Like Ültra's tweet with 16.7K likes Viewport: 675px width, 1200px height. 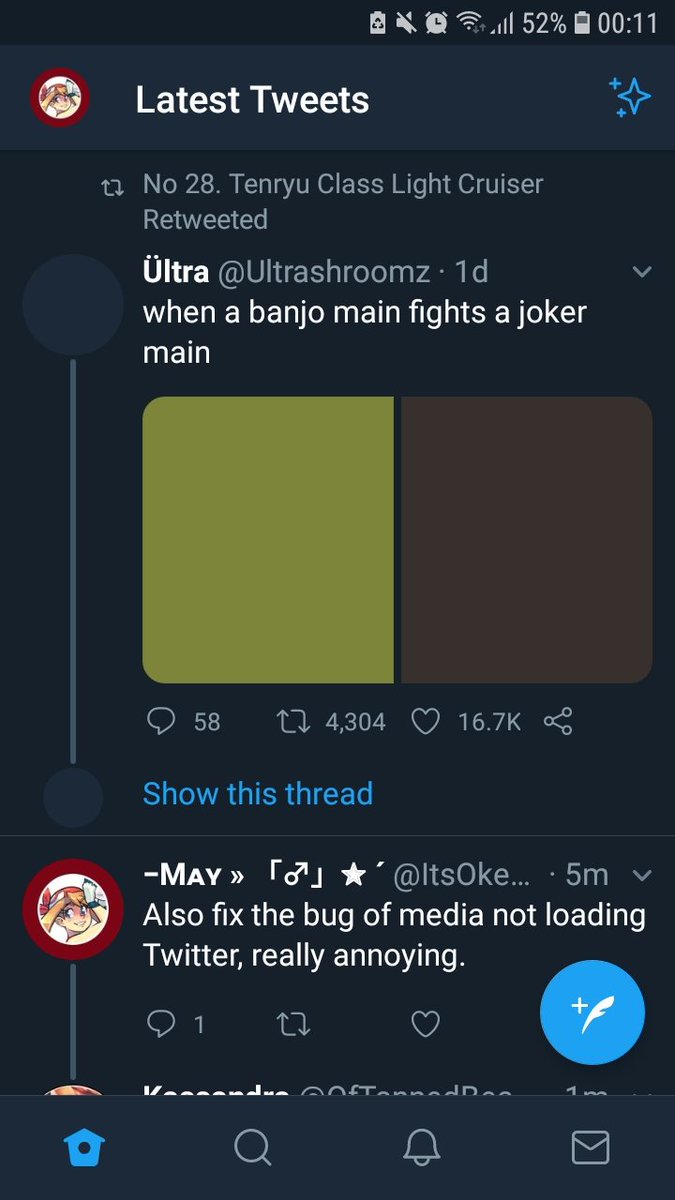[x=426, y=721]
